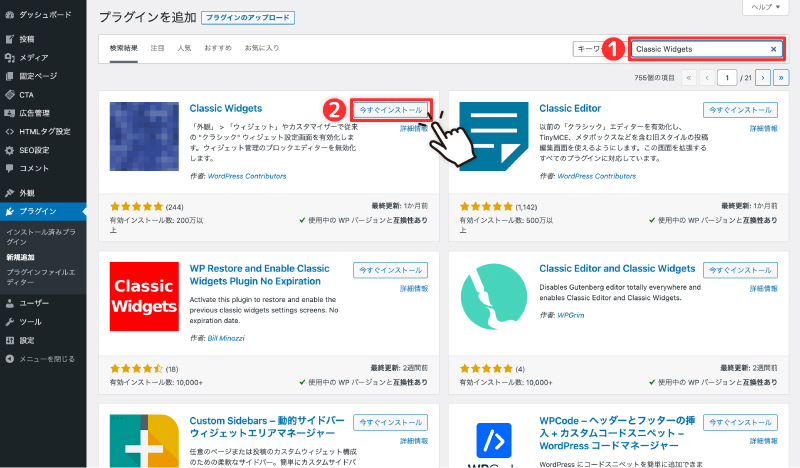Open the WPGrim author link
The height and width of the screenshot is (468, 800).
pyautogui.click(x=570, y=315)
